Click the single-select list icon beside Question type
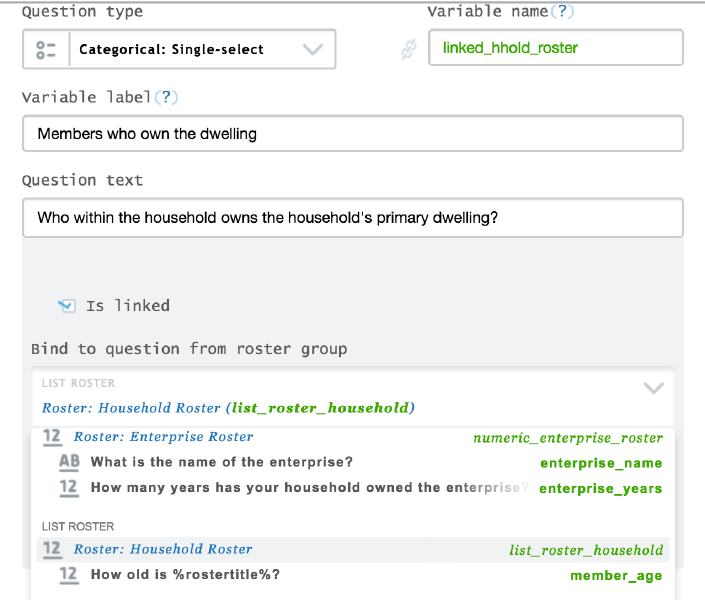705x600 pixels. pyautogui.click(x=46, y=49)
